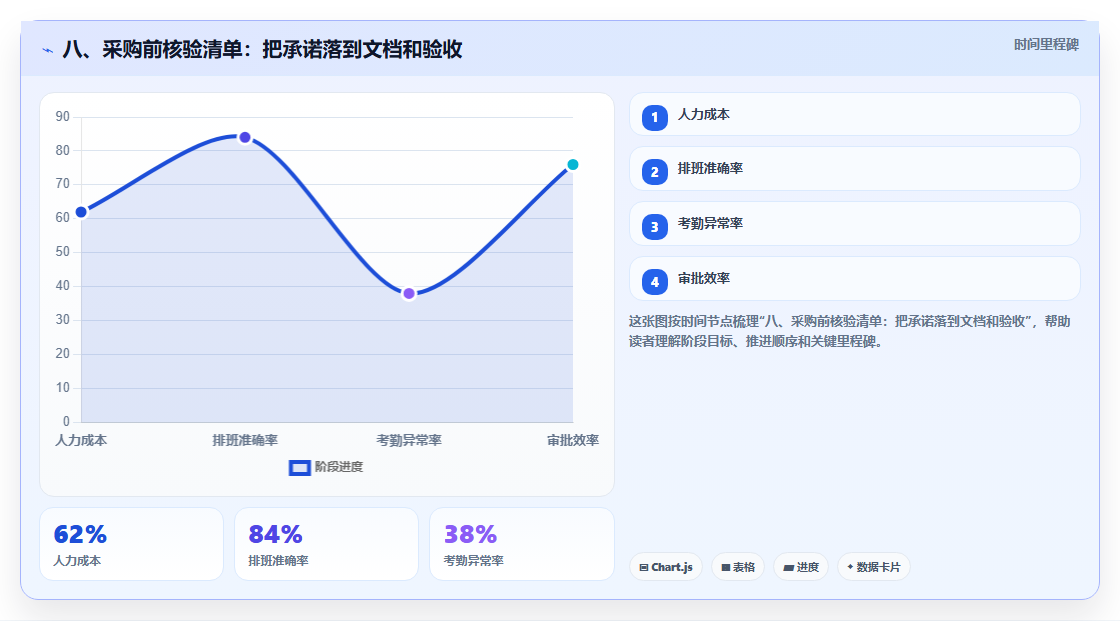
Task: Click the 审批效率 x-axis label
Action: click(573, 440)
